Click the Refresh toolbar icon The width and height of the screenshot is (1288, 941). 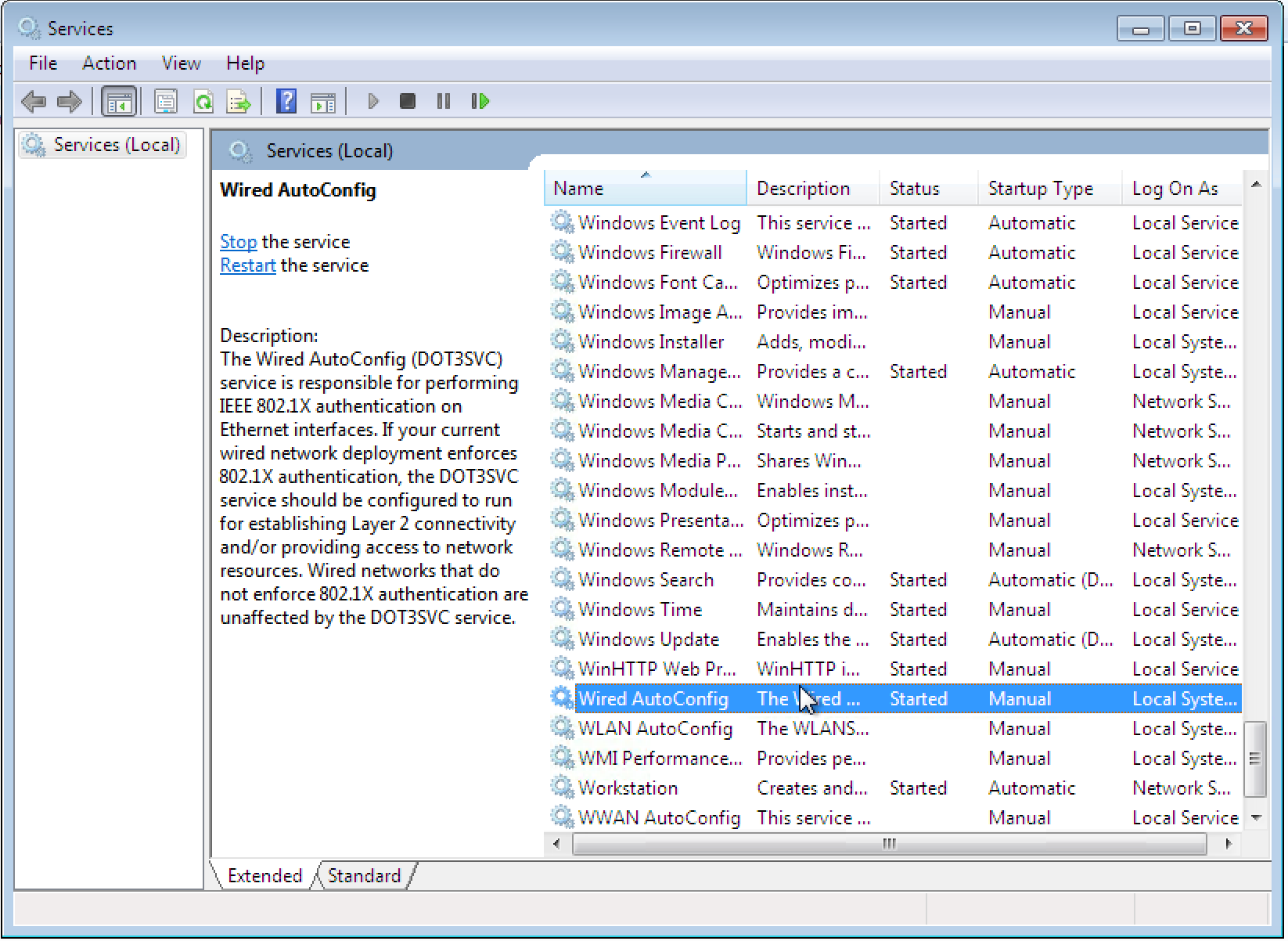203,102
